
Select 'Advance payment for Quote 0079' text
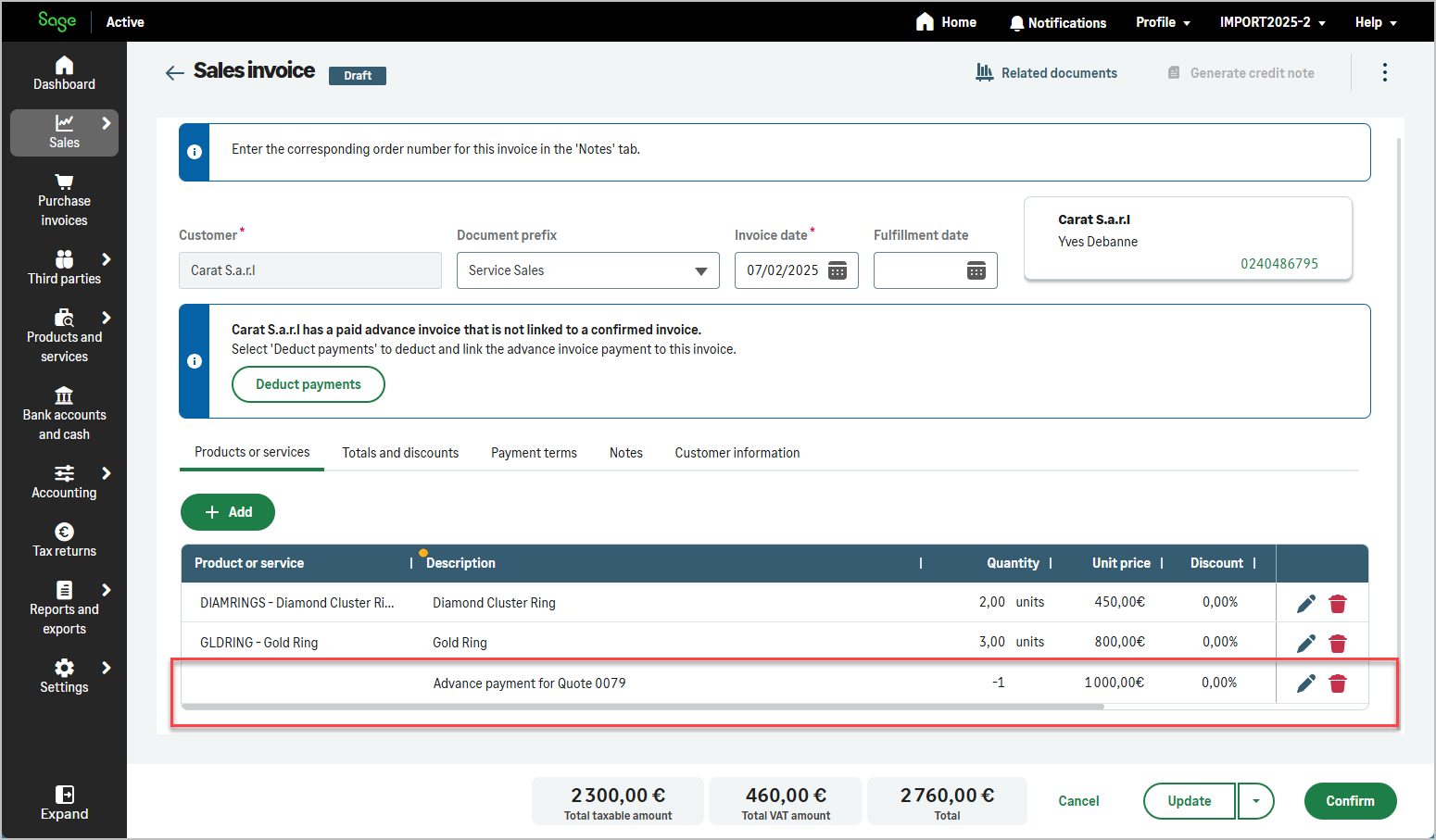point(529,683)
